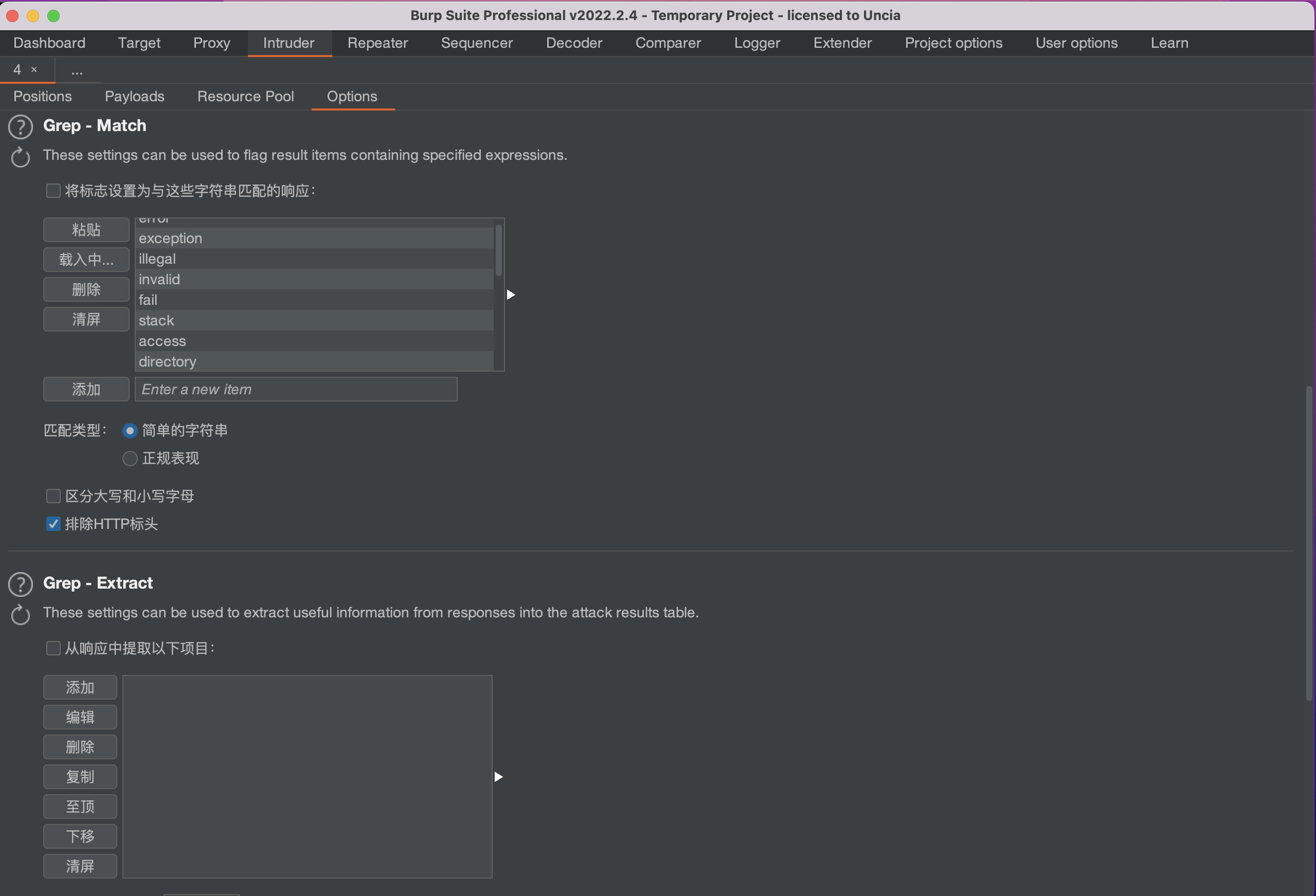Viewport: 1316px width, 896px height.
Task: Enable the 将标志设置为与这些字符串匹配的响应 checkbox
Action: pyautogui.click(x=52, y=191)
